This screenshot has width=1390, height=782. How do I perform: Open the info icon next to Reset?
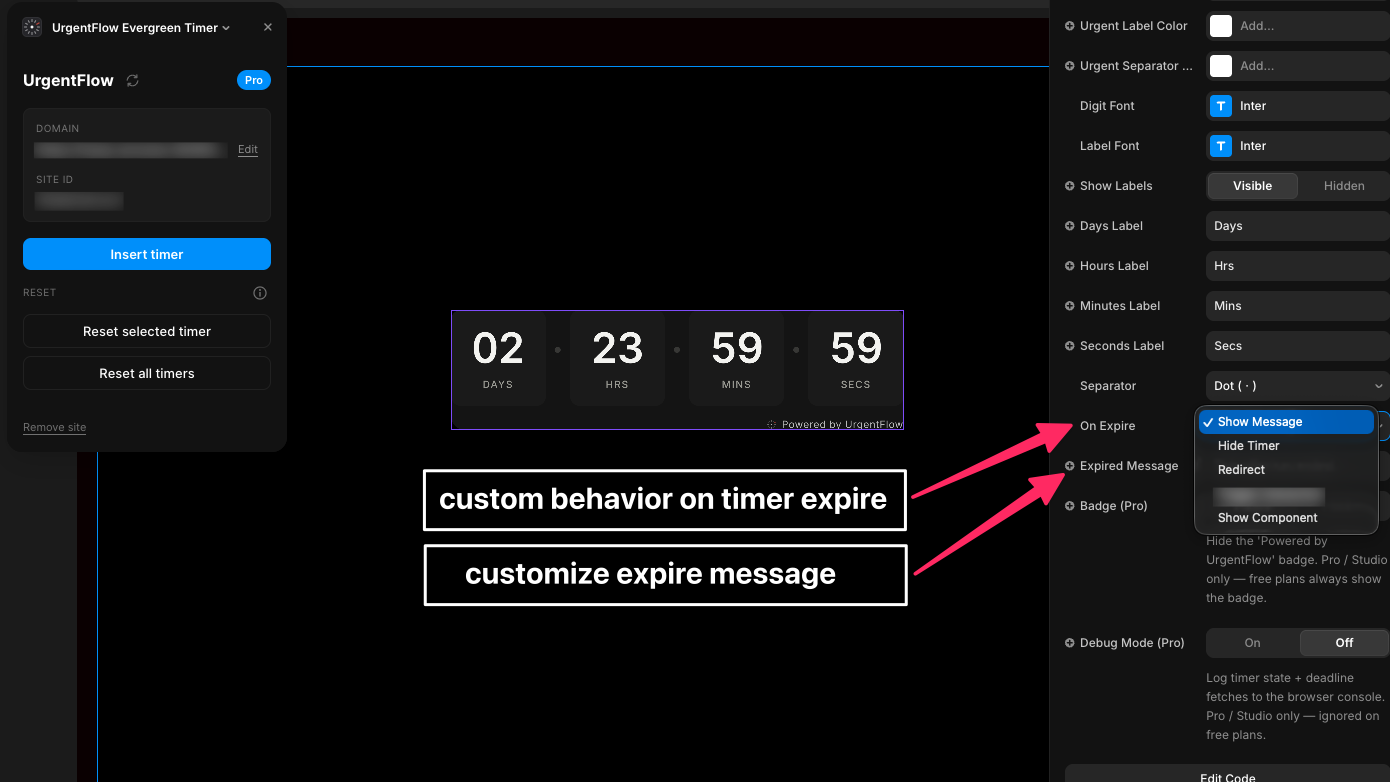[x=260, y=293]
